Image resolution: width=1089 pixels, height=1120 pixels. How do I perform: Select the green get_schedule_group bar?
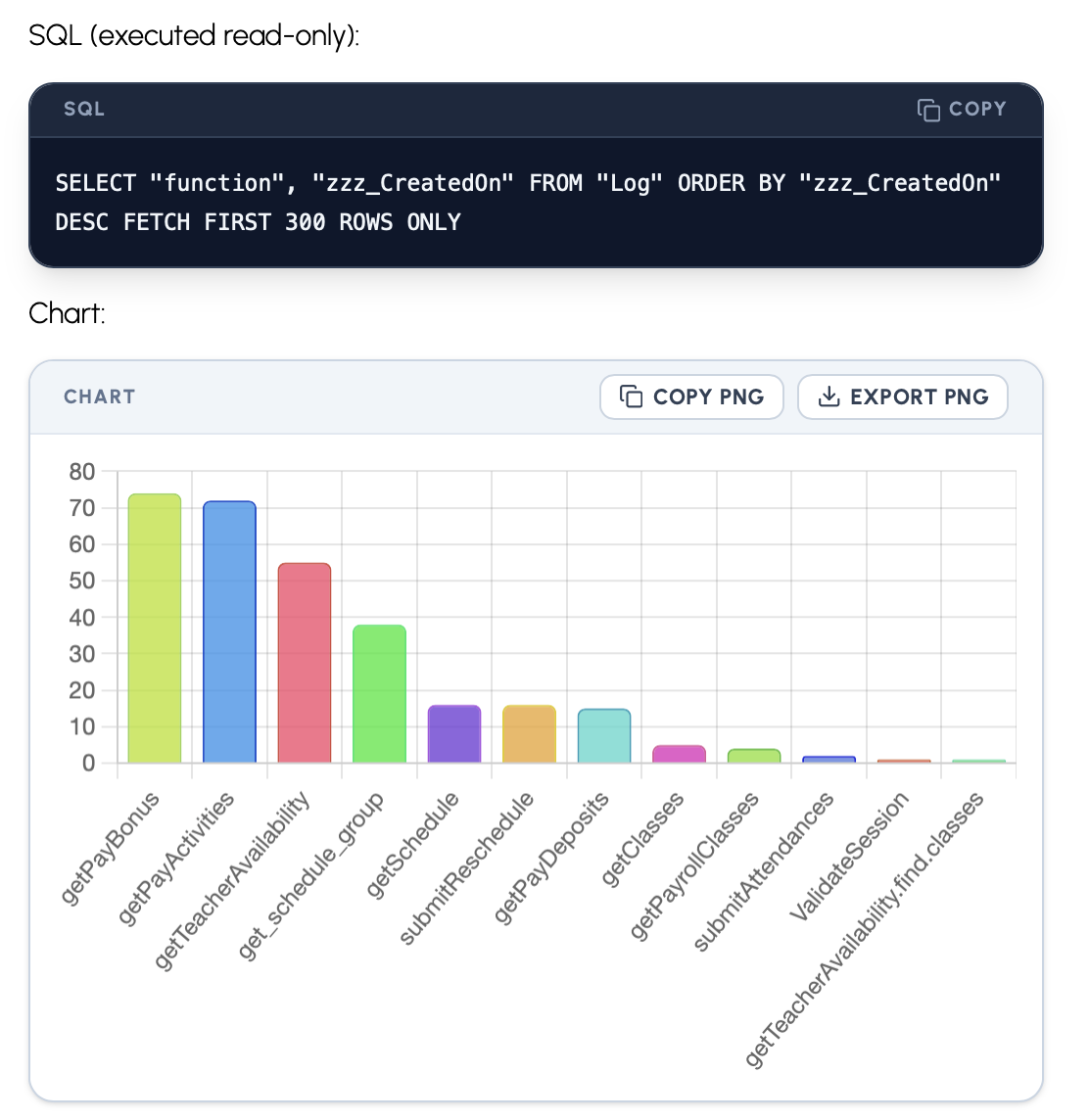click(379, 694)
